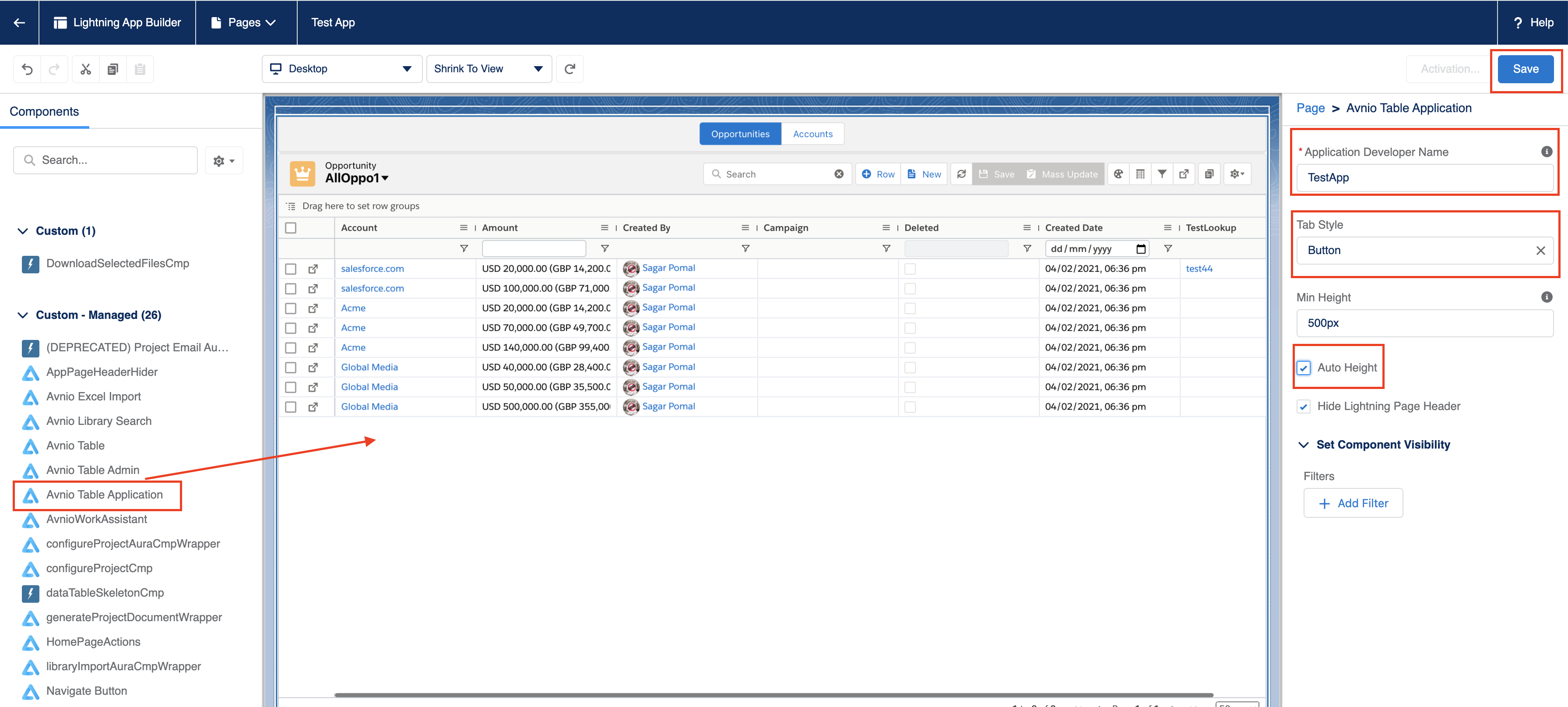
Task: Click the table refresh icon beside New
Action: coord(961,174)
